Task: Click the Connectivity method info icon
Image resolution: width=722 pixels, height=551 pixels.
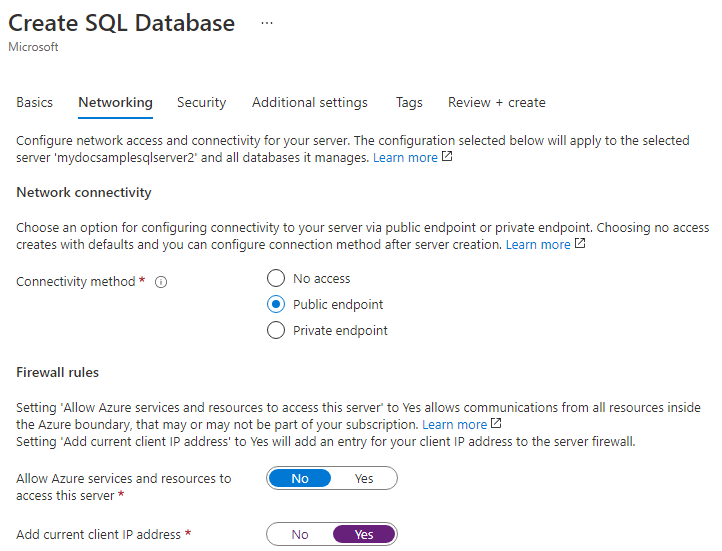Action: 161,282
